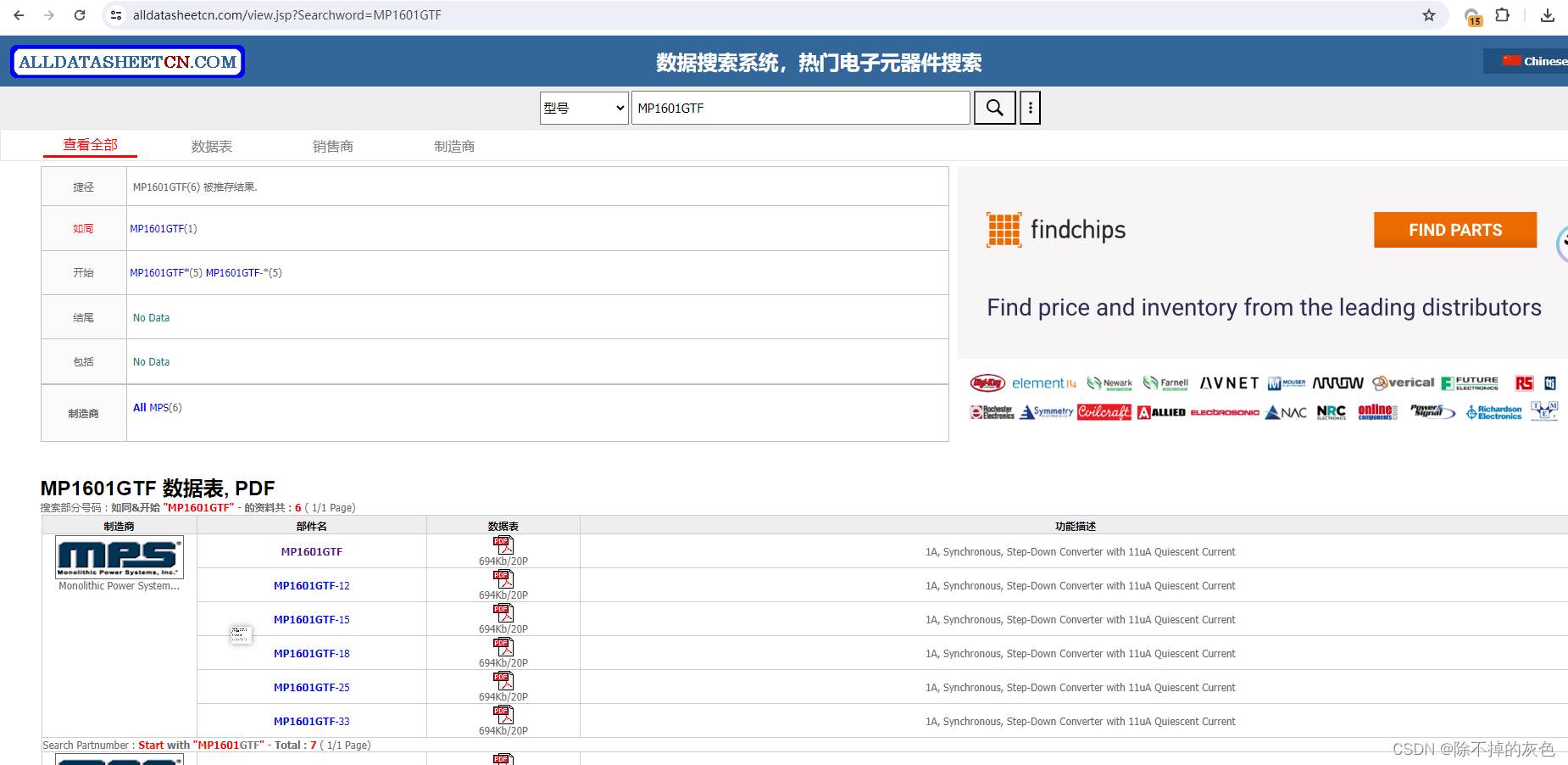Open the MP1601GTF part name link
This screenshot has width=1568, height=765.
(312, 552)
